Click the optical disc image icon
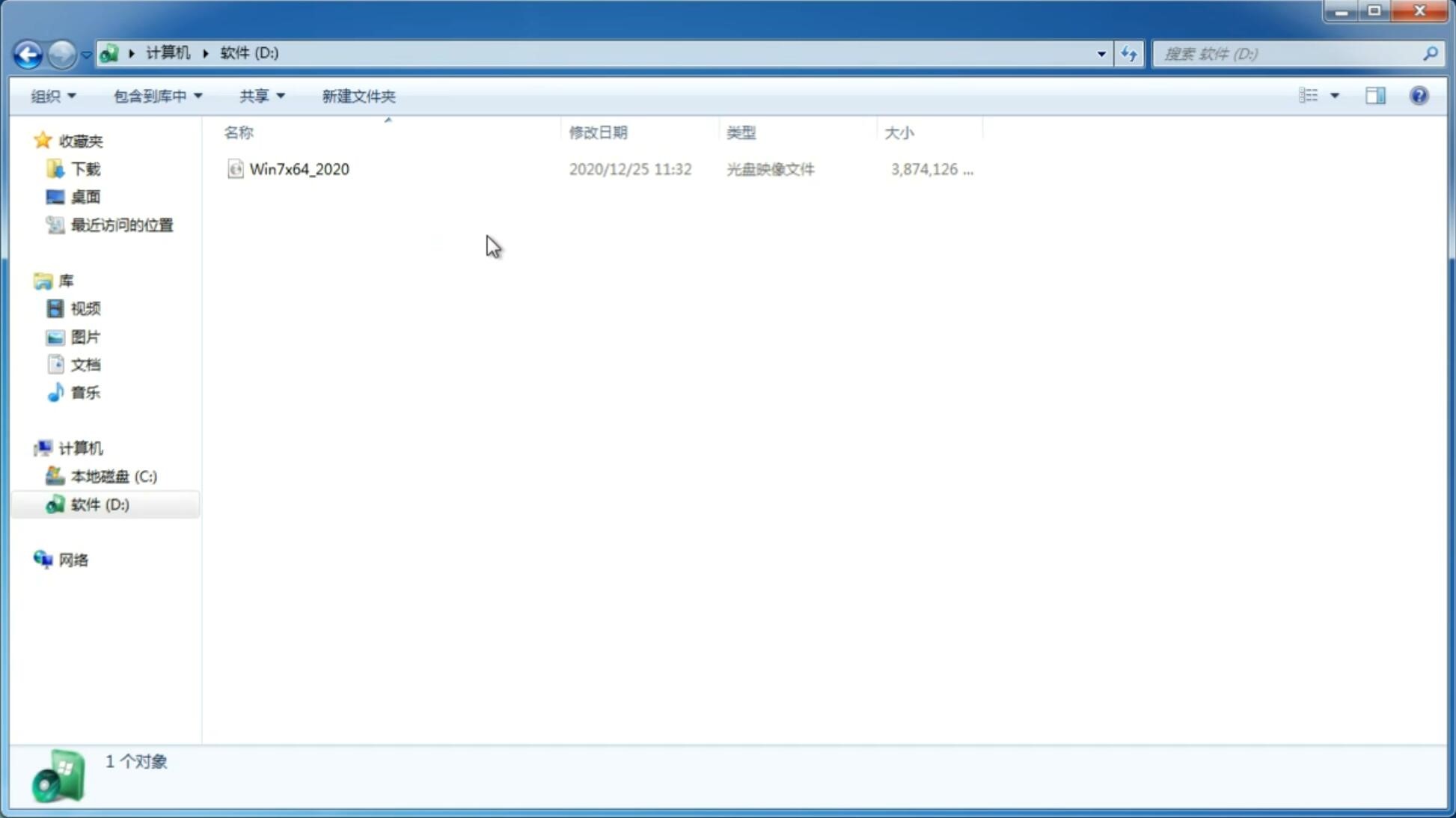Screen dimensions: 1456x818 tap(235, 169)
